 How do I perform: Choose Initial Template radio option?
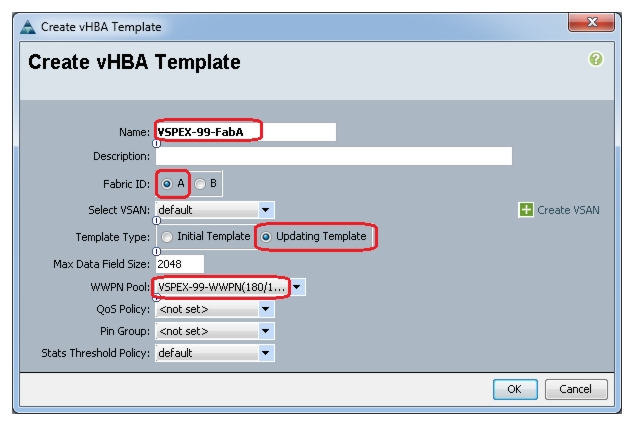coord(167,237)
